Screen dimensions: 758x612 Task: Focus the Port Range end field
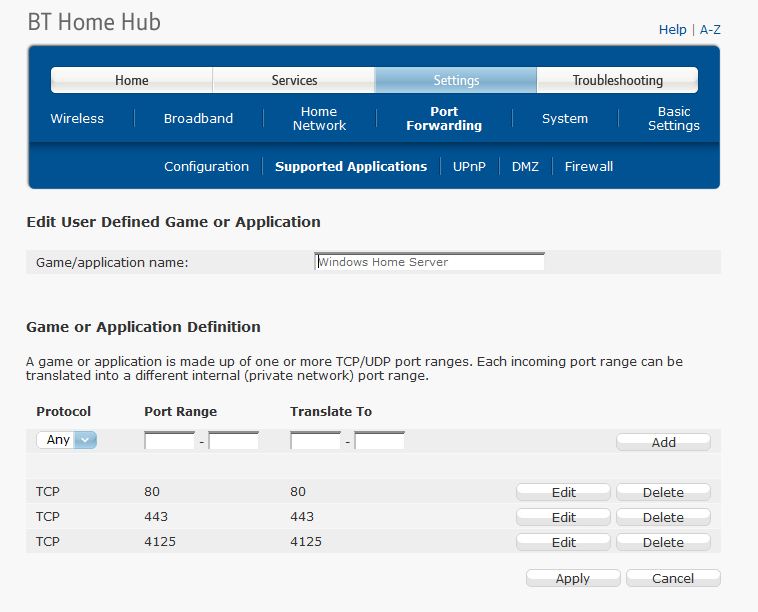click(233, 440)
